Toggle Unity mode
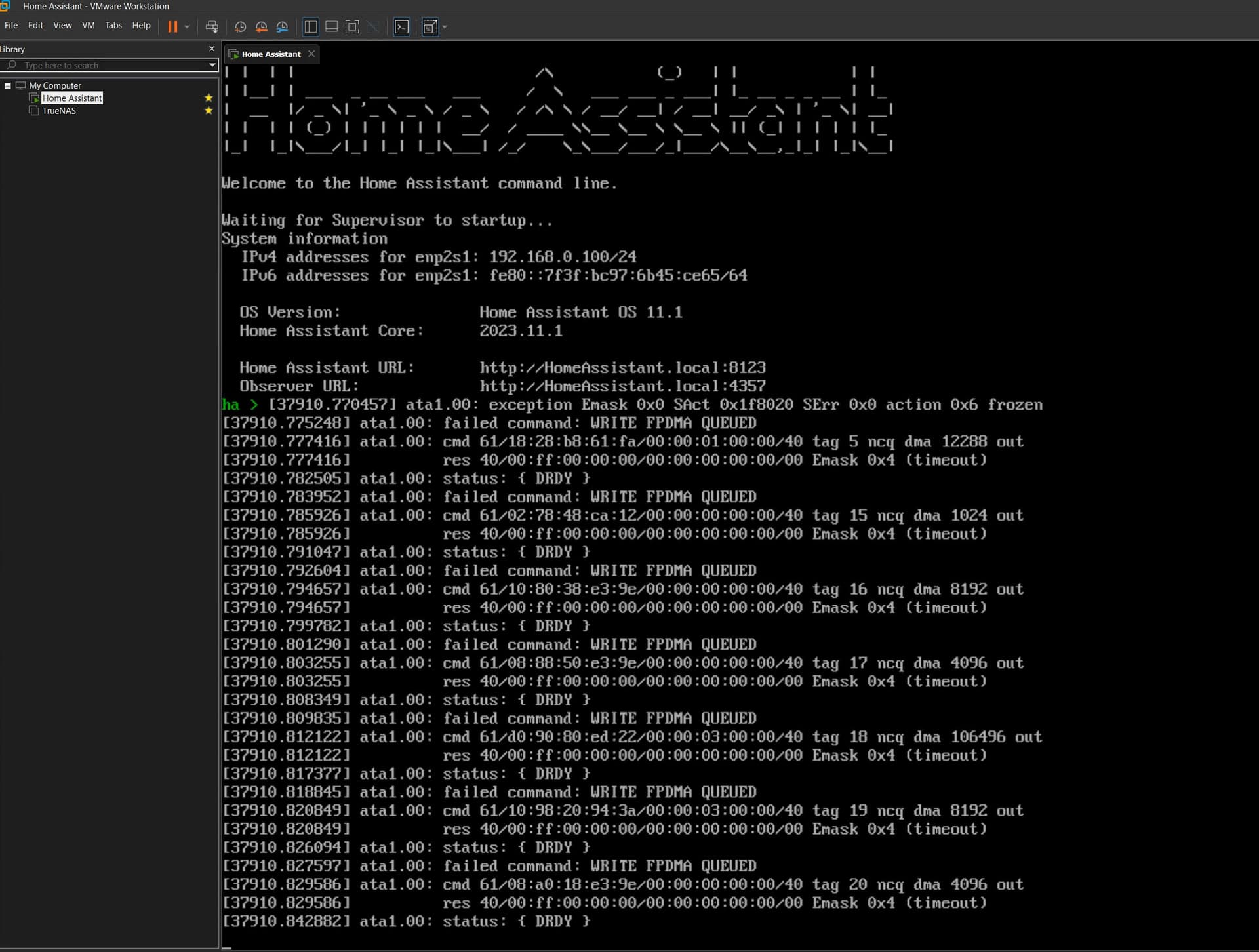The width and height of the screenshot is (1259, 952). pyautogui.click(x=374, y=27)
